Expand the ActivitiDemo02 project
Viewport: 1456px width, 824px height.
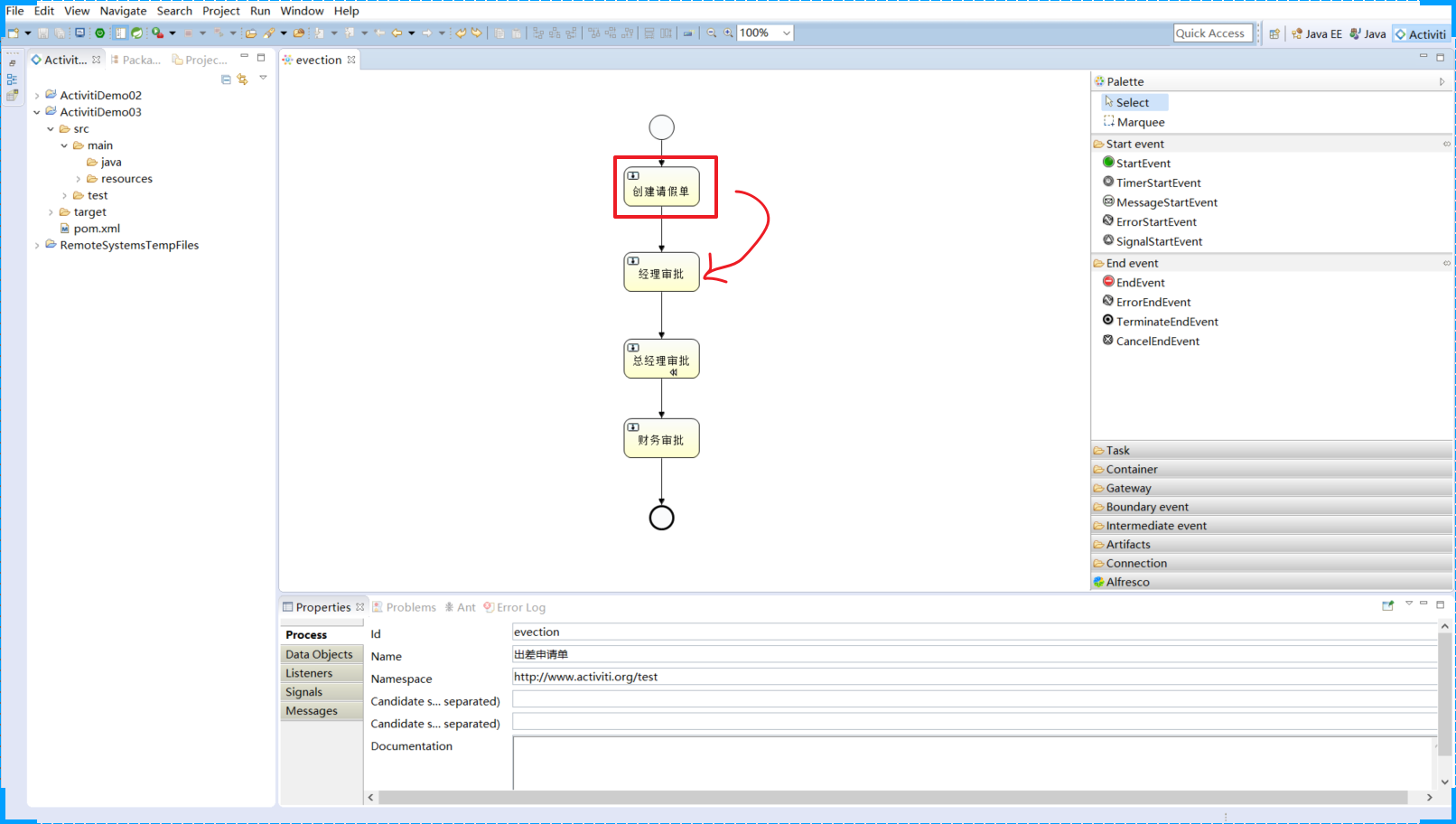[37, 95]
